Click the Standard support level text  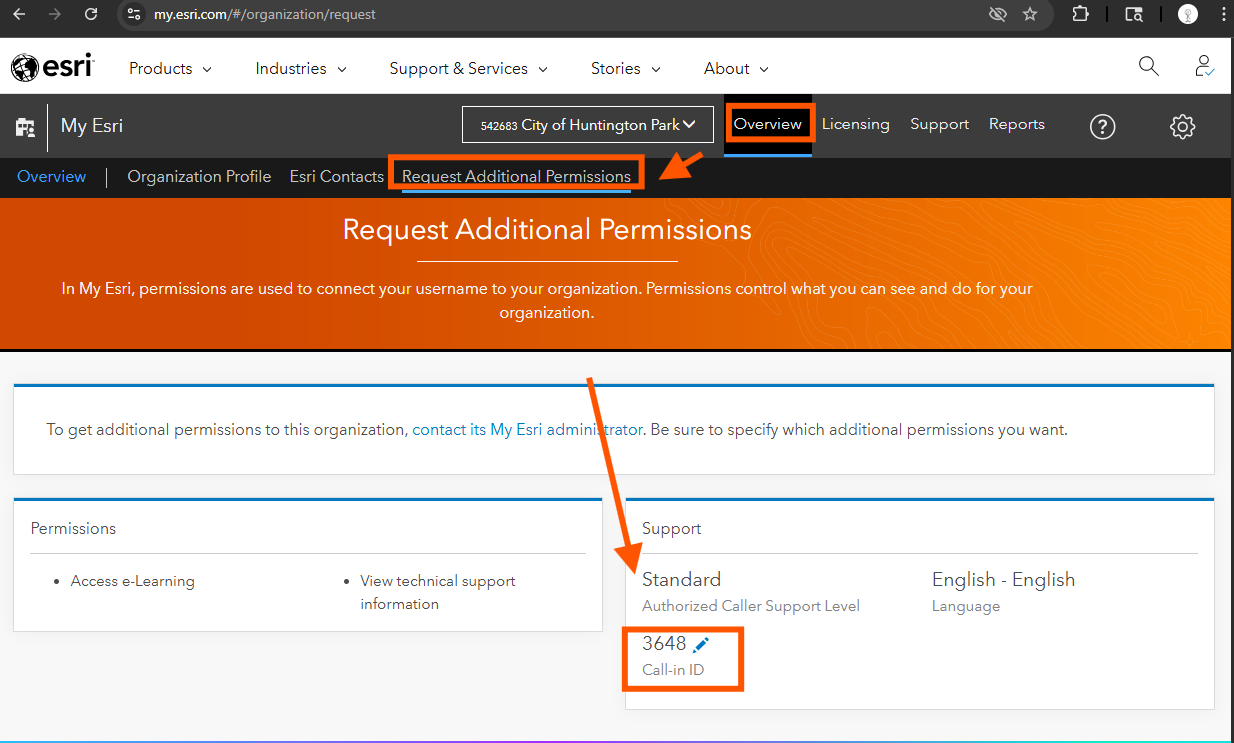tap(681, 579)
